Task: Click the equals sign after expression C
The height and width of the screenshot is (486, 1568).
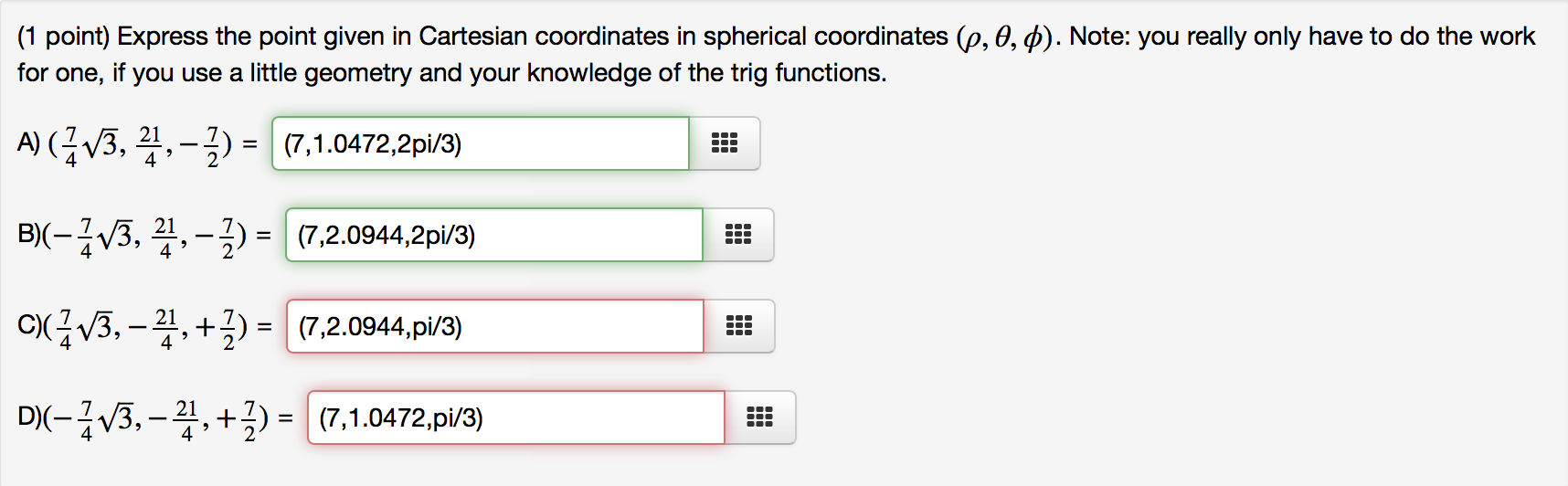Action: [x=265, y=327]
